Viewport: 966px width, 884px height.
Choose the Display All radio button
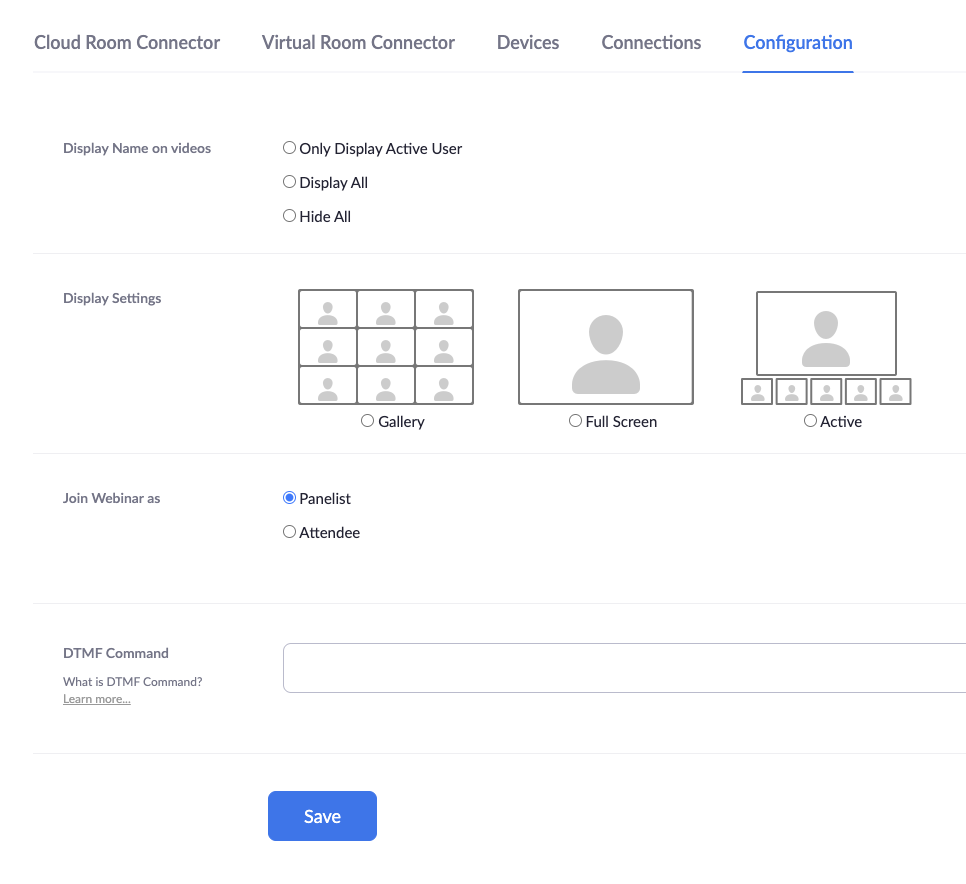289,182
